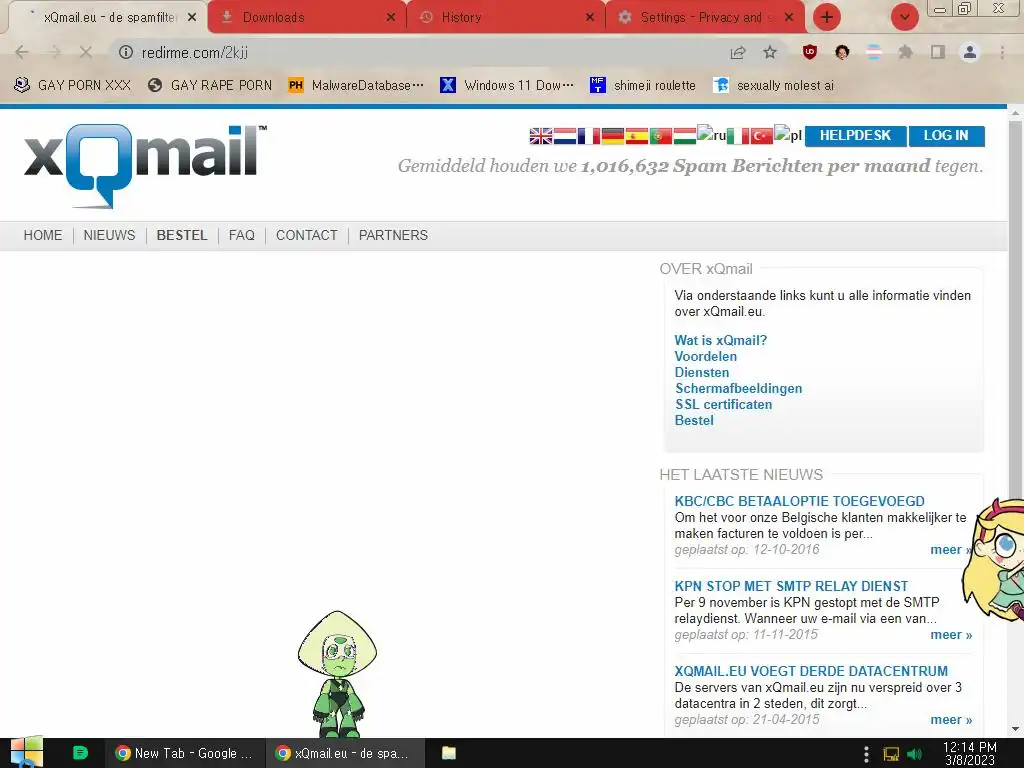Viewport: 1024px width, 768px height.
Task: Switch to the English UK flag language
Action: coord(541,136)
